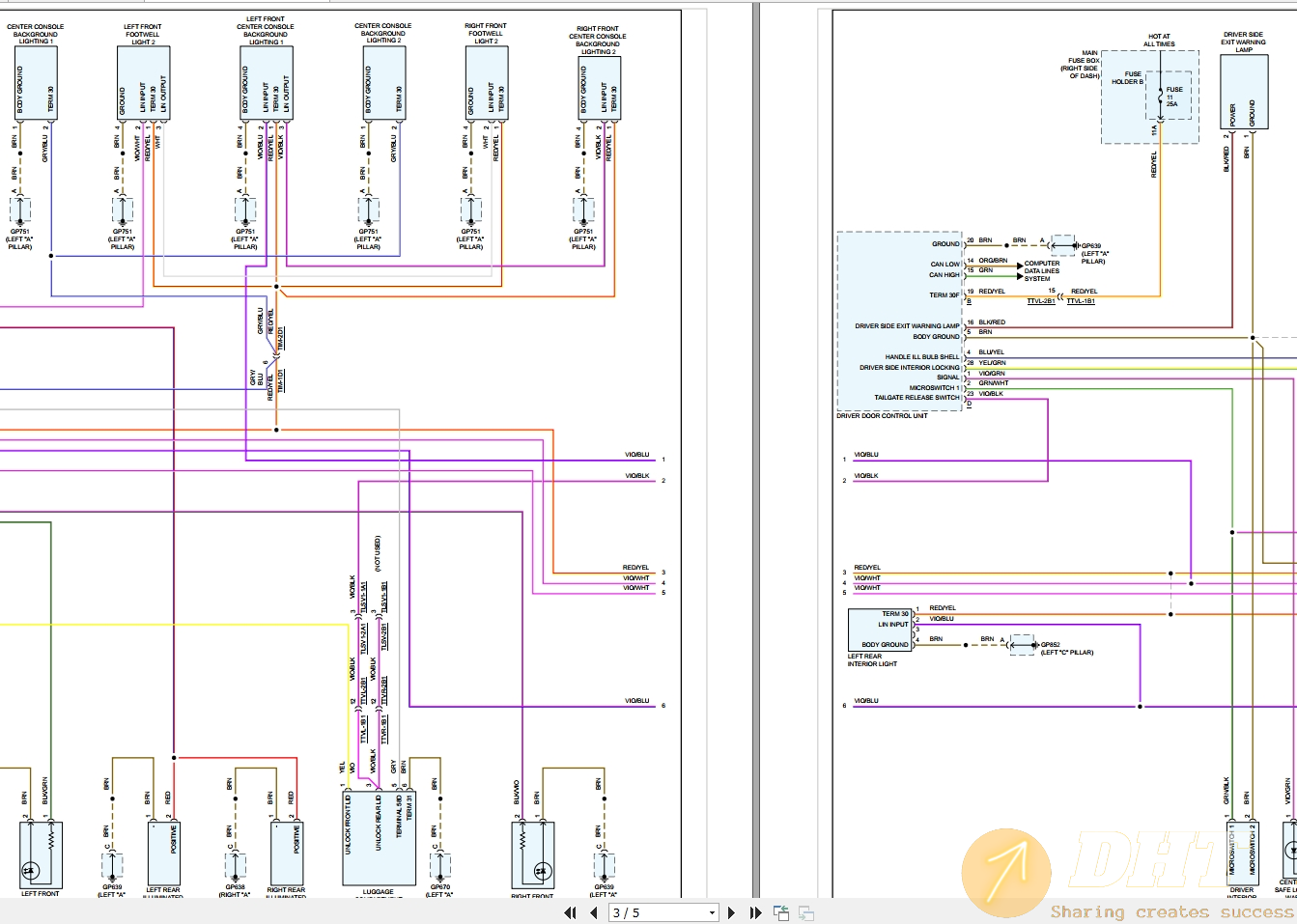Select the 'DRIVER DOOR CONTROL UNIT' caption
Viewport: 1297px width, 924px height.
[882, 416]
